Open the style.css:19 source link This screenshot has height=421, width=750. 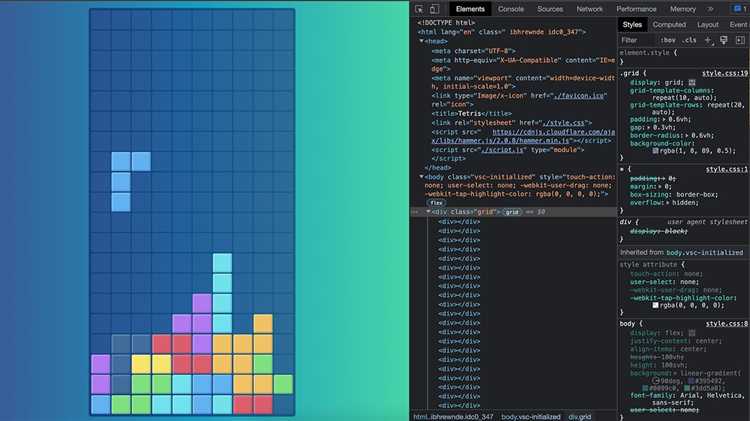tap(725, 73)
